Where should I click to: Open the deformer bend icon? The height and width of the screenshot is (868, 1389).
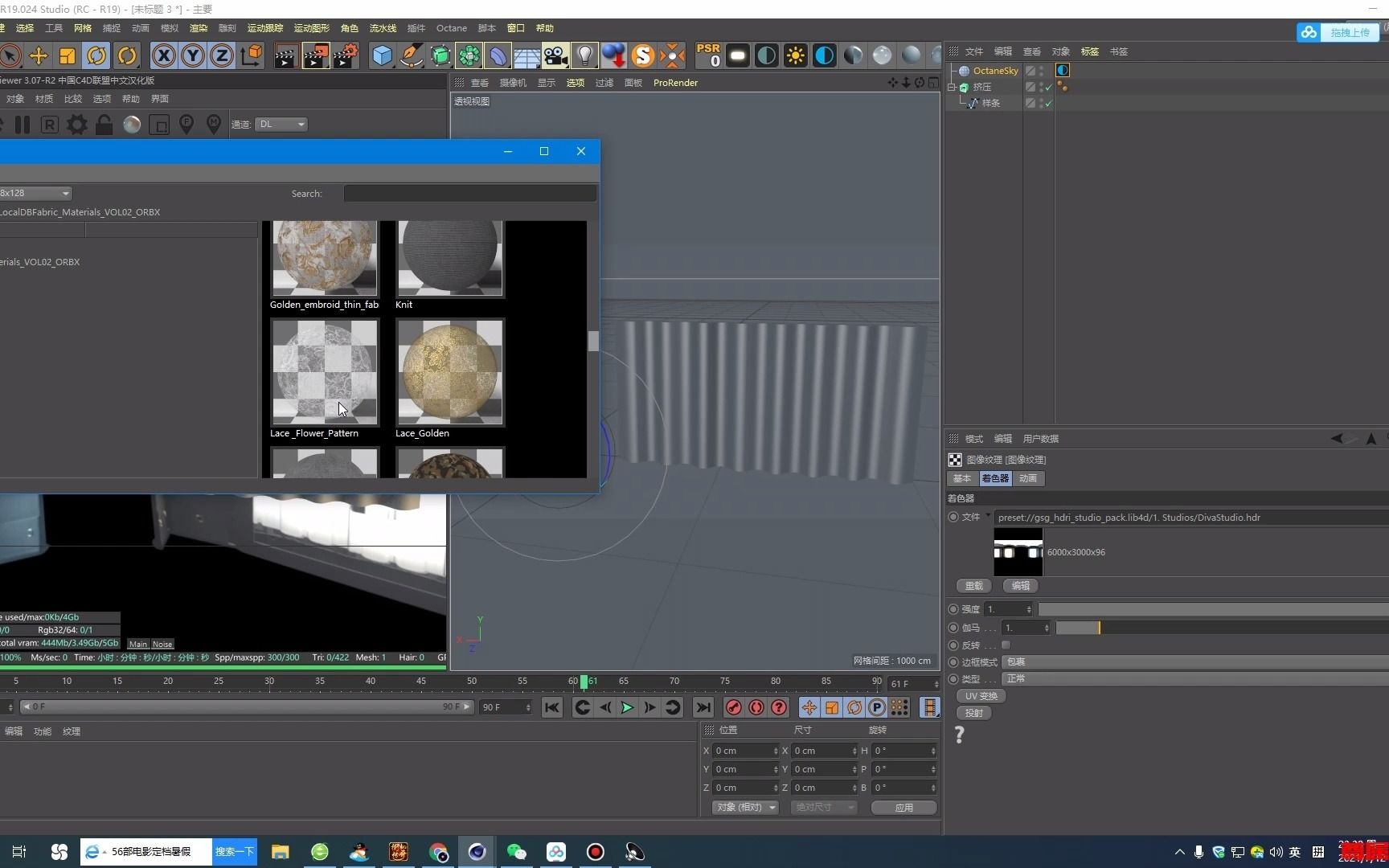click(x=498, y=55)
